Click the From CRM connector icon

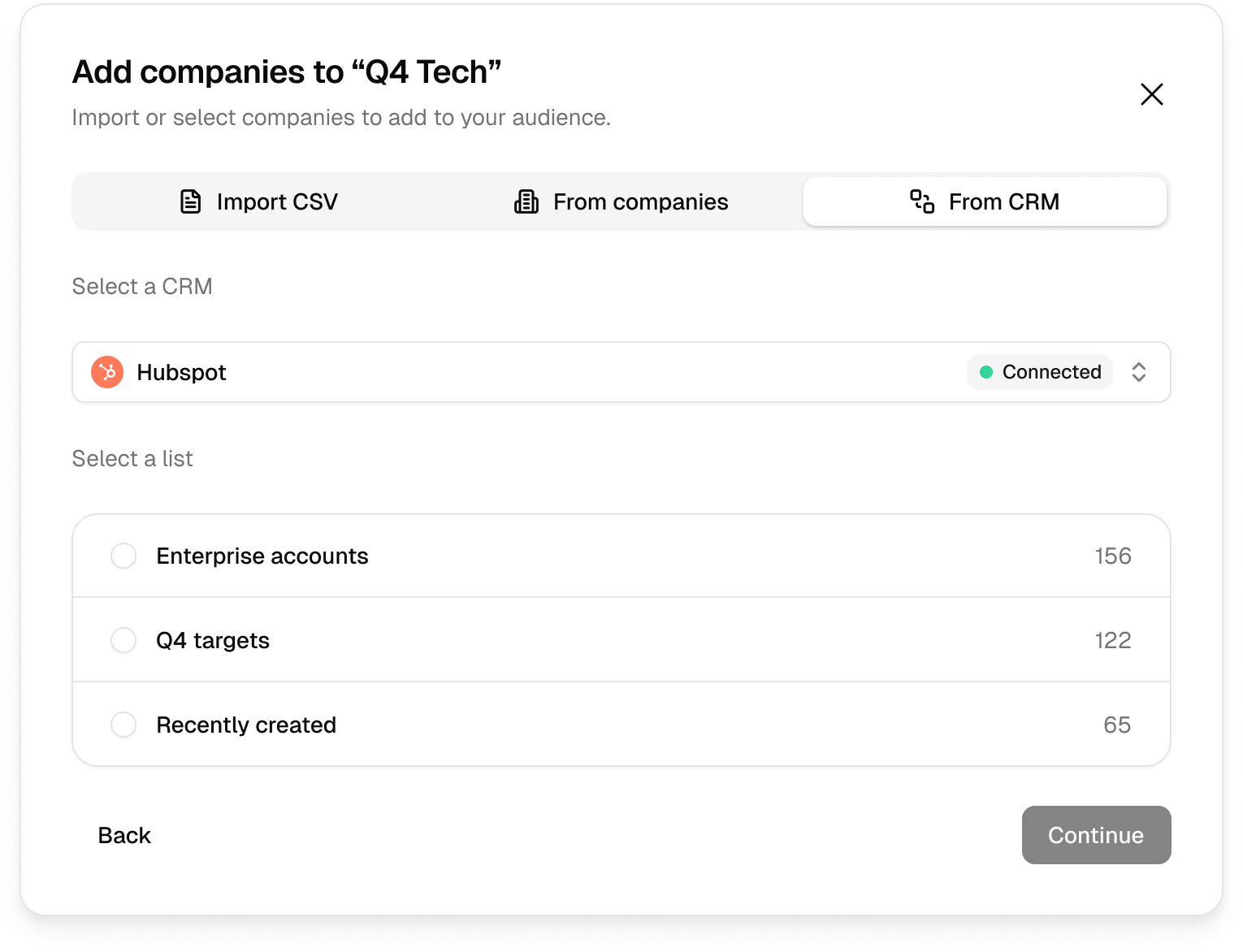[x=922, y=201]
